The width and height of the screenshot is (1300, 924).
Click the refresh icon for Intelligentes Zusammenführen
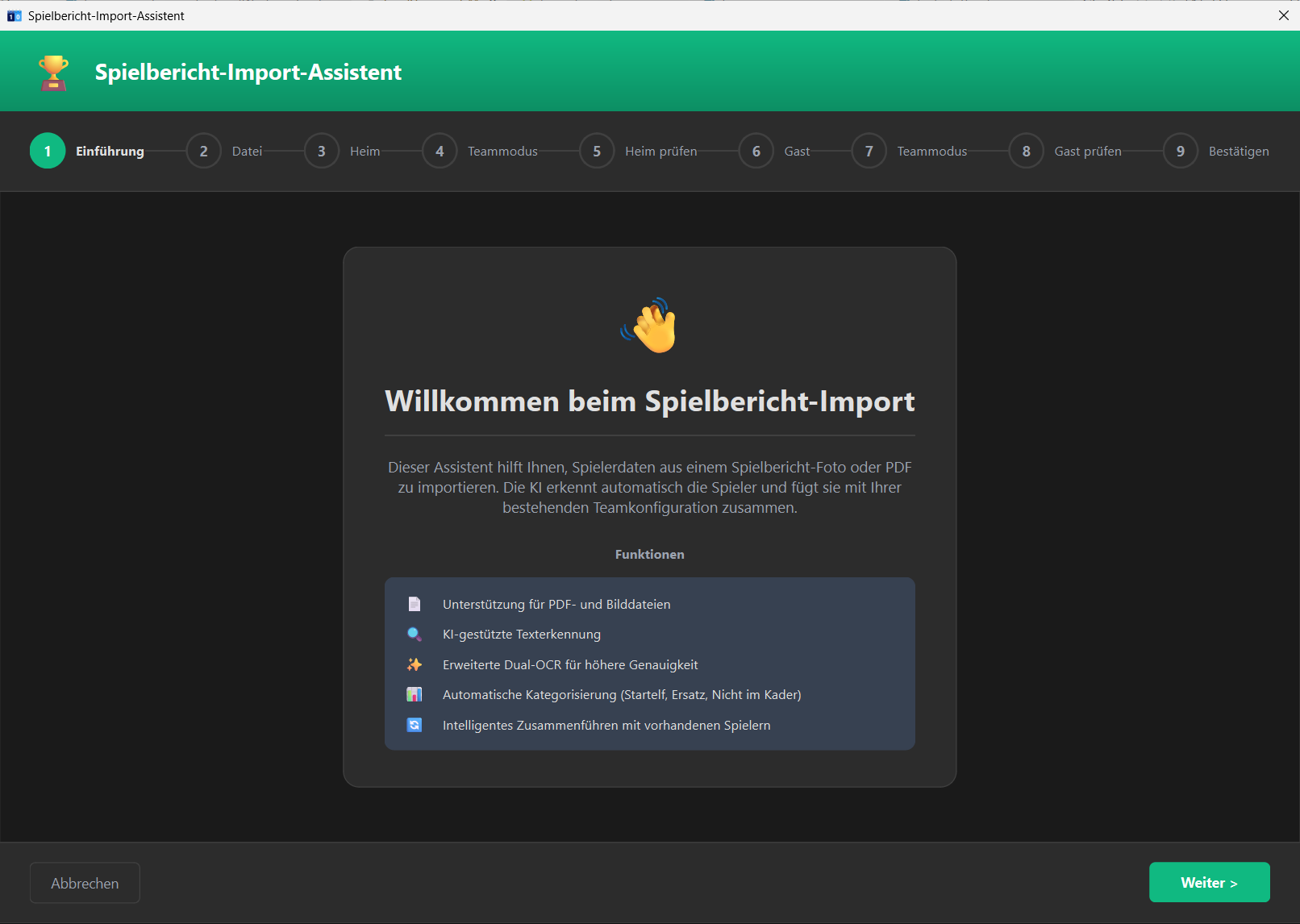[x=415, y=725]
